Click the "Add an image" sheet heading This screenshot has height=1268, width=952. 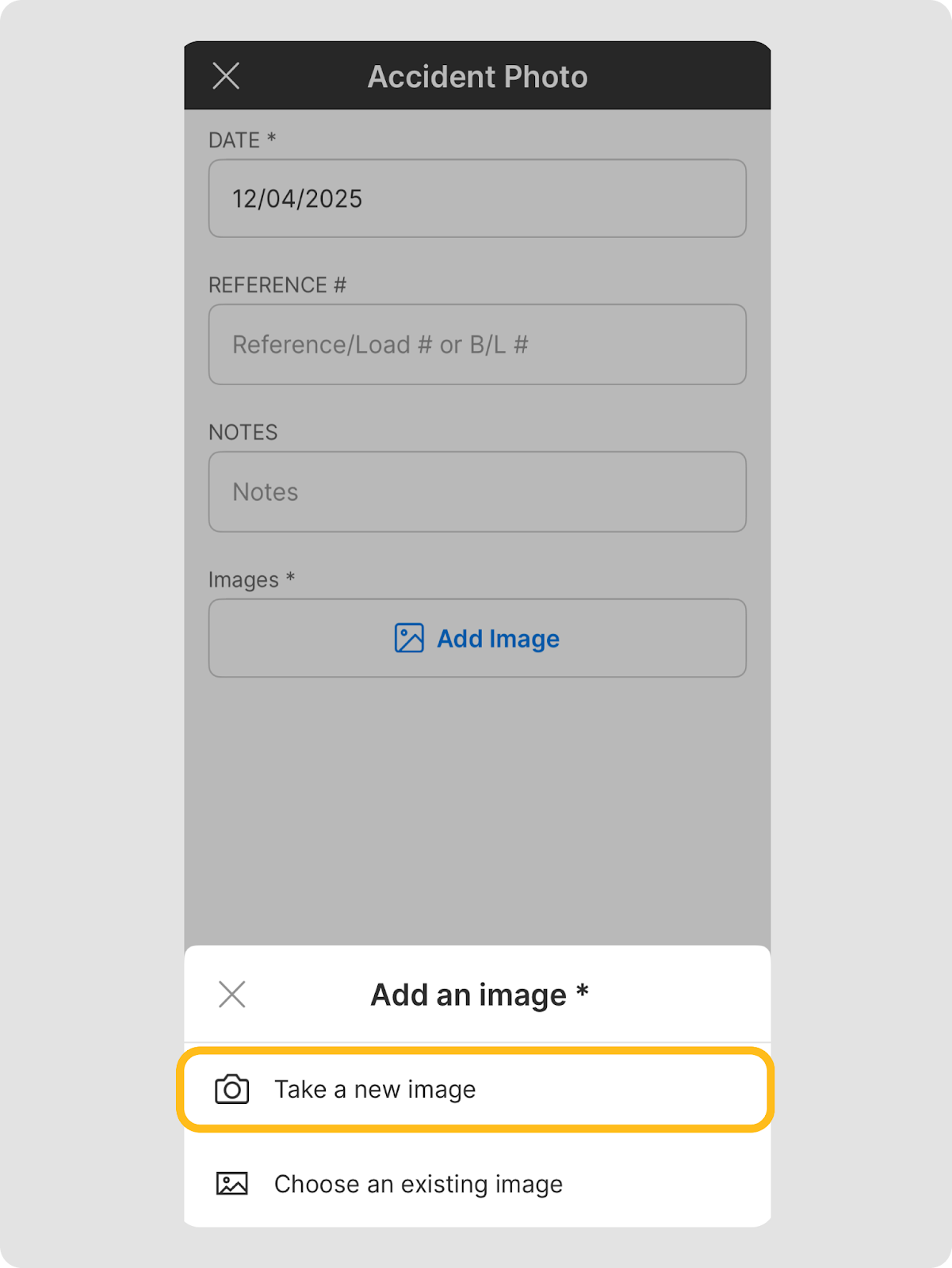click(x=468, y=995)
